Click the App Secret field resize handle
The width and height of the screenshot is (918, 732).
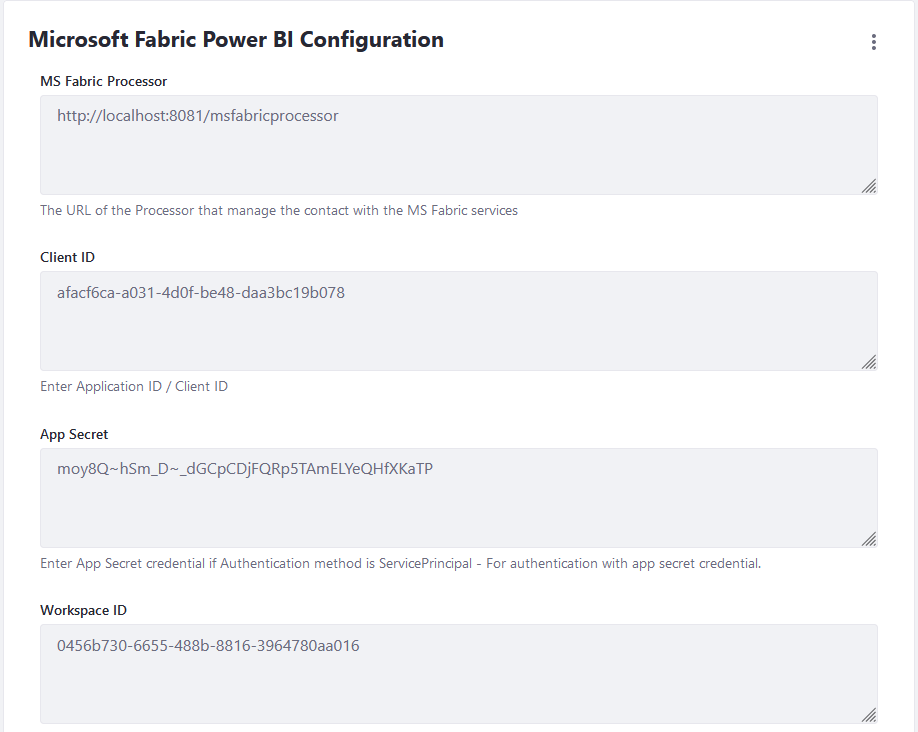(869, 539)
